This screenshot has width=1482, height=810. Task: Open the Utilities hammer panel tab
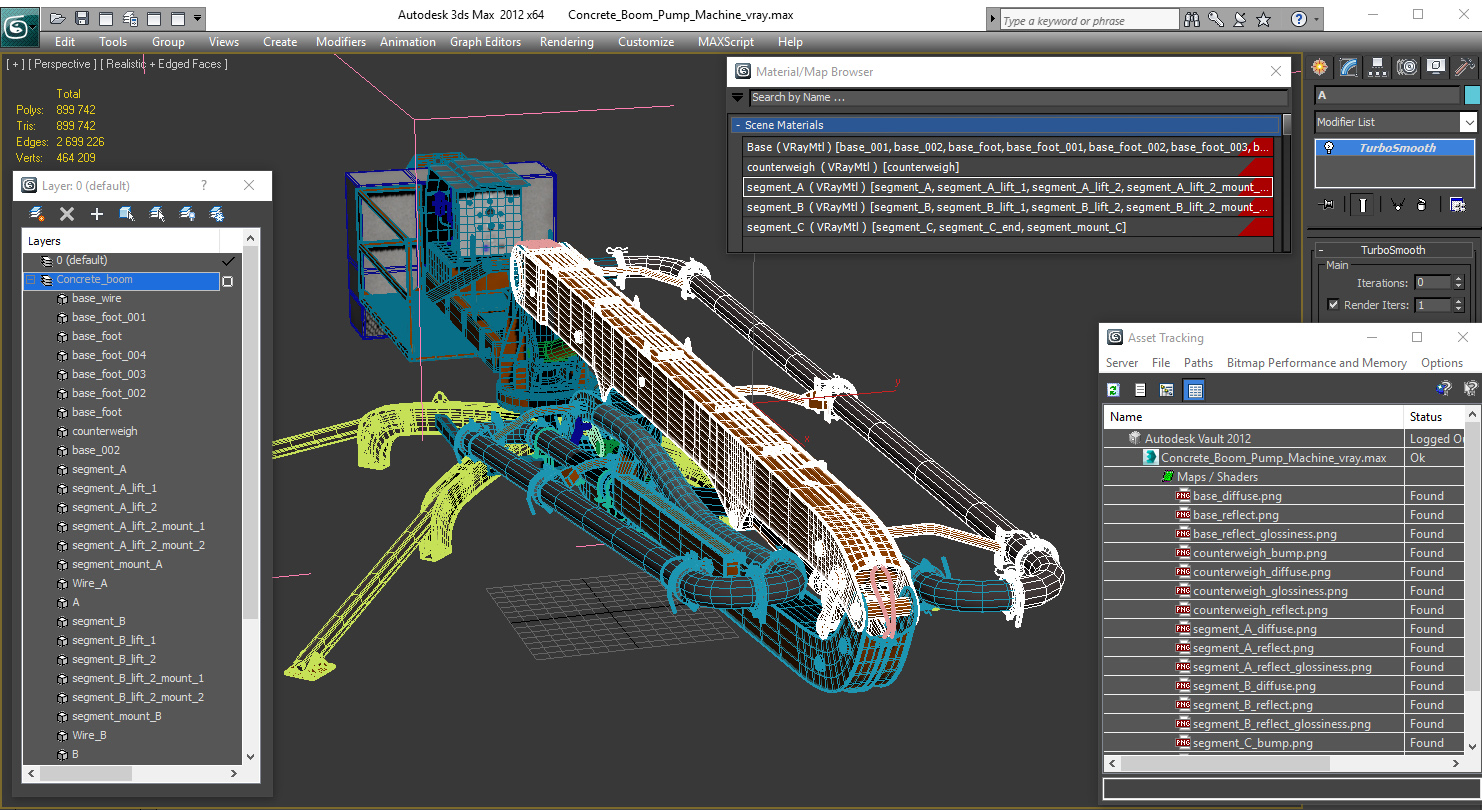click(1465, 67)
